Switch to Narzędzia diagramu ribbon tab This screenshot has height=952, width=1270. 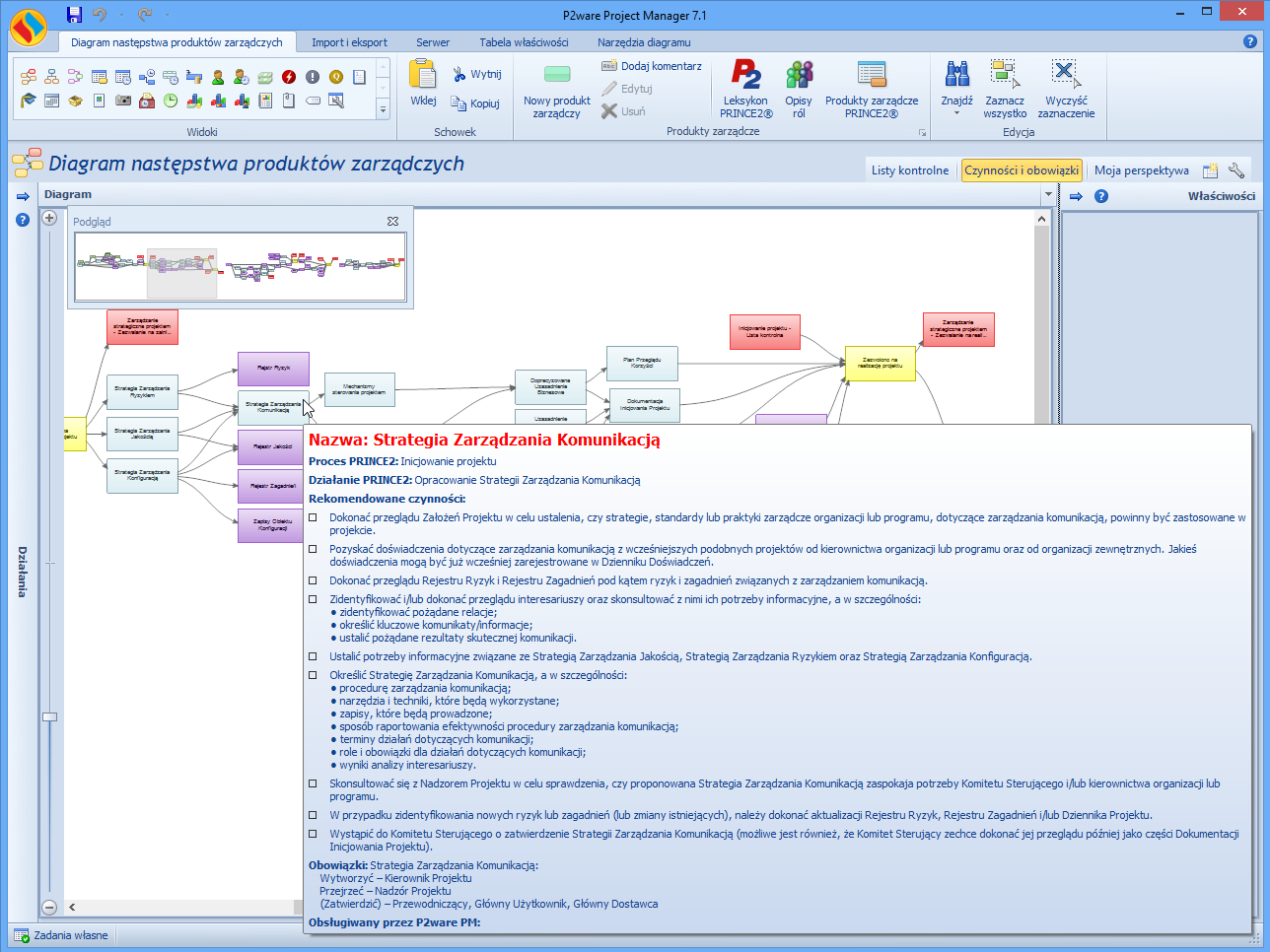pyautogui.click(x=644, y=42)
